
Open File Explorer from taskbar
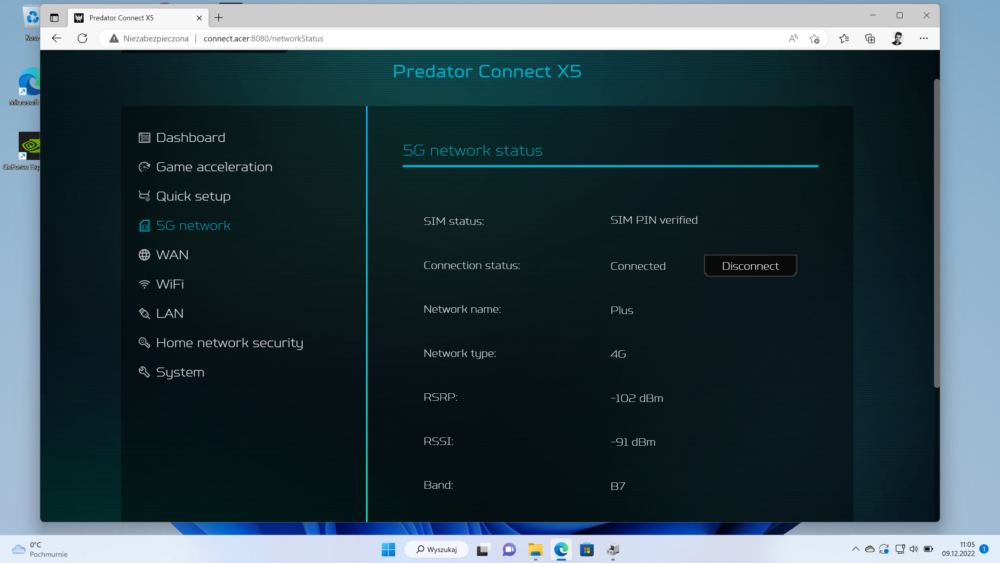point(535,549)
